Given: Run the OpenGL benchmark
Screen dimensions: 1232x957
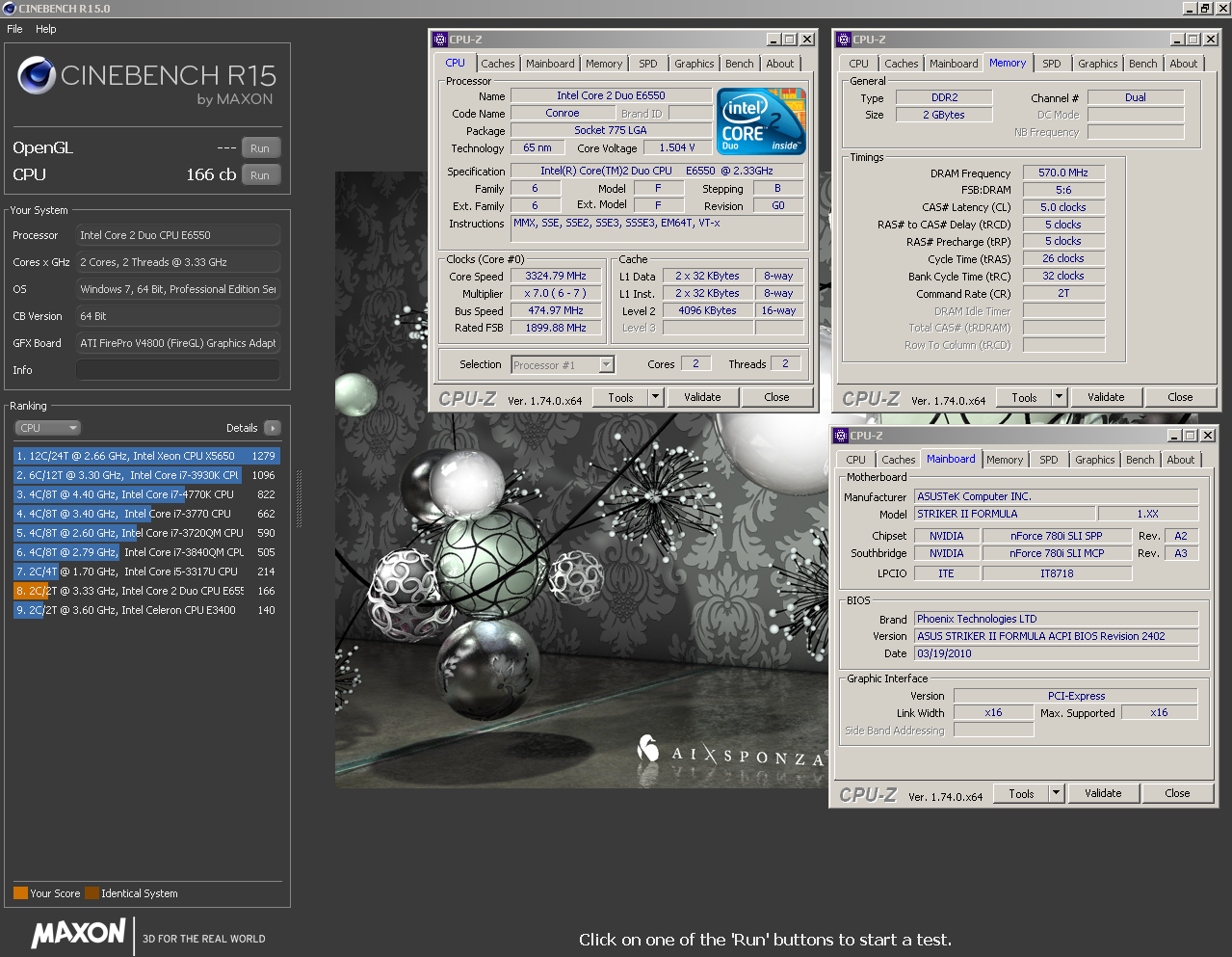Looking at the screenshot, I should [260, 148].
